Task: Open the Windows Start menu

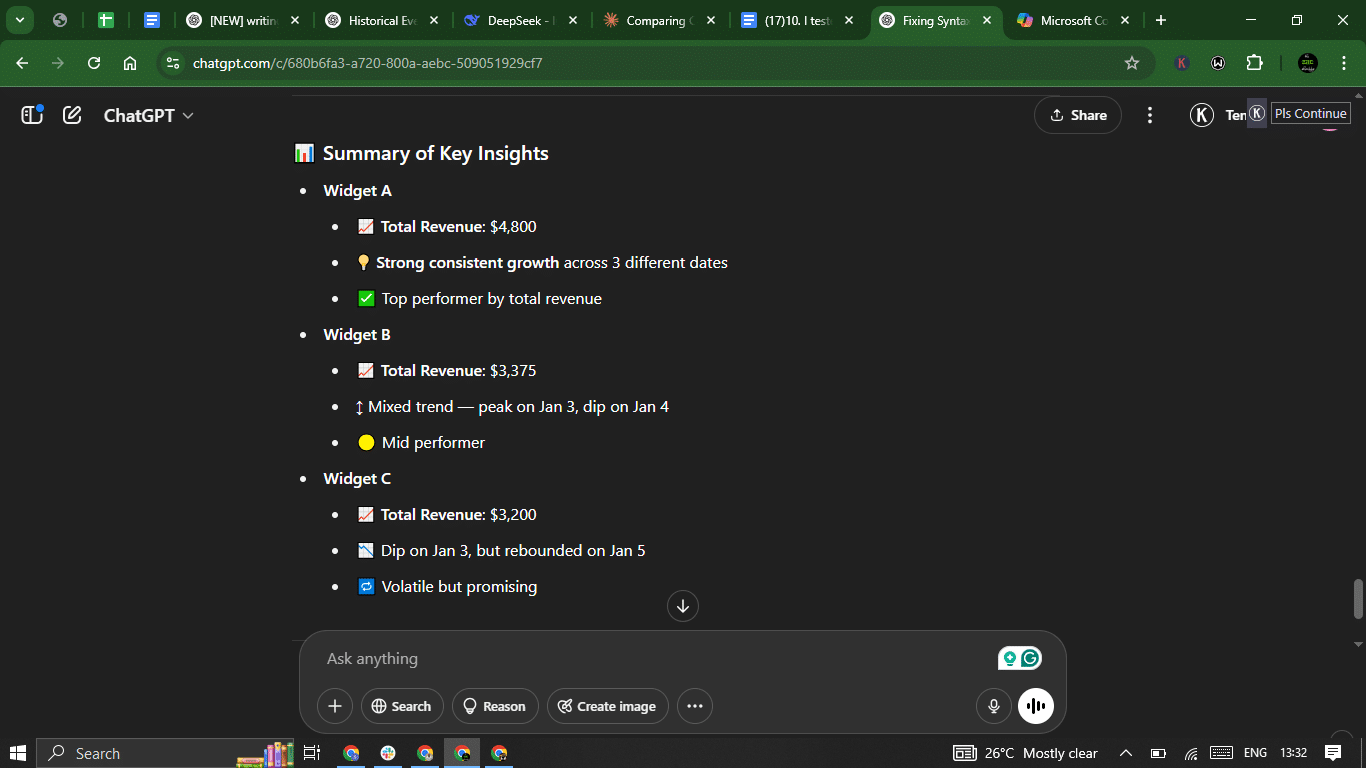Action: [18, 753]
